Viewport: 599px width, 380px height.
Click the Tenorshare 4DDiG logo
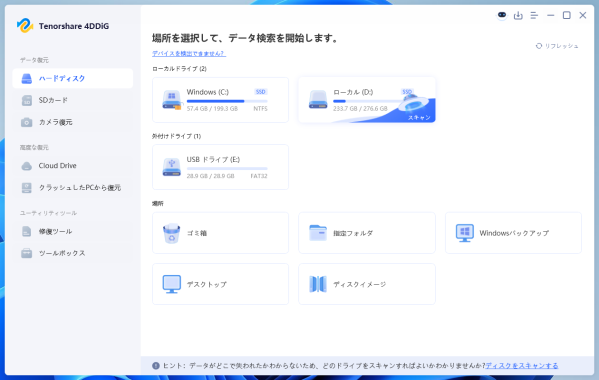[x=25, y=26]
